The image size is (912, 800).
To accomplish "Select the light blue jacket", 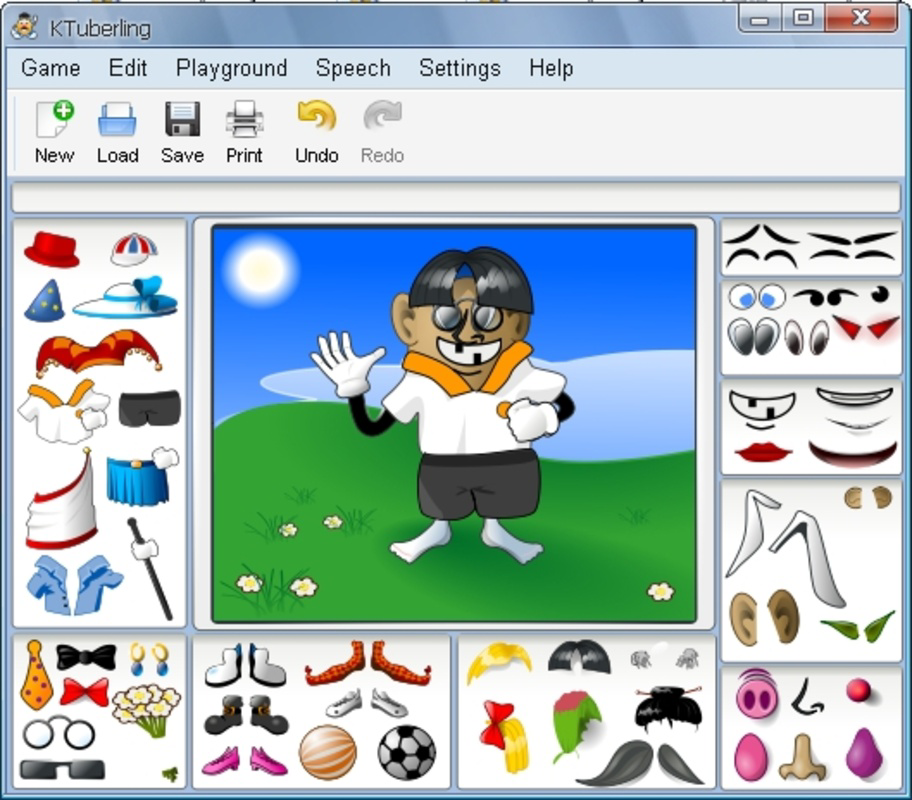I will pyautogui.click(x=74, y=585).
